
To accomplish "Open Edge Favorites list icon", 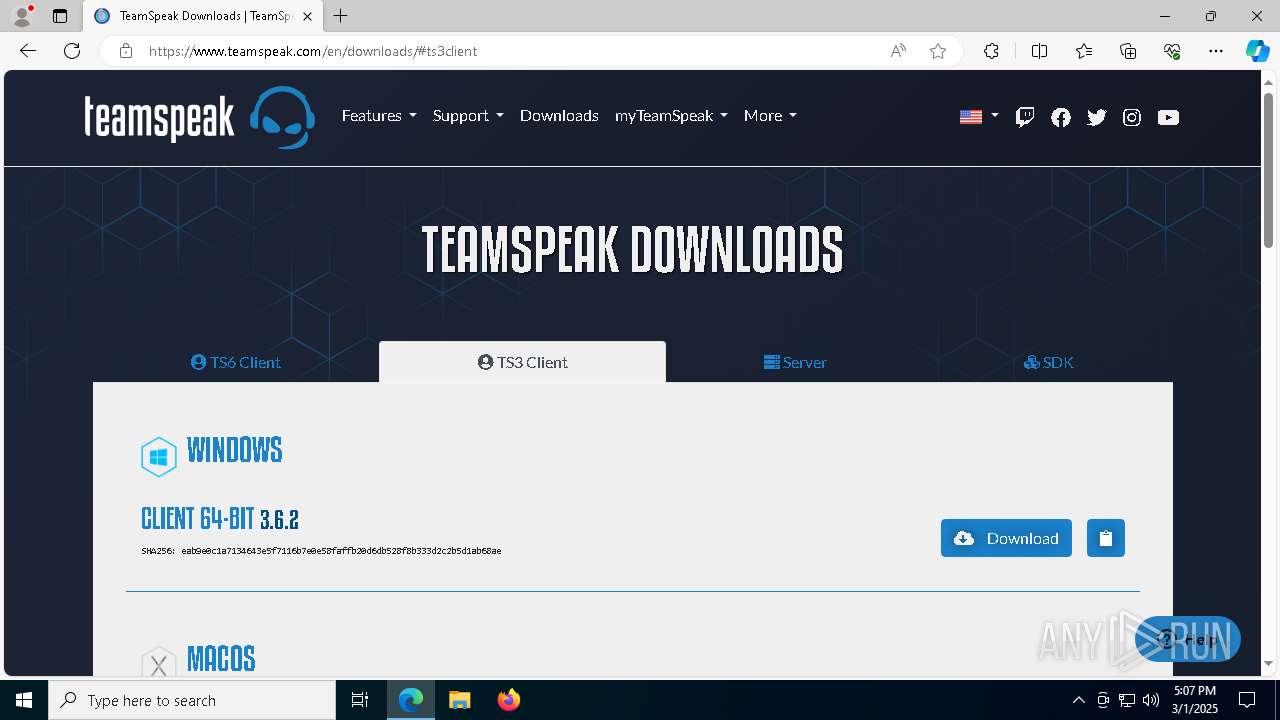I will click(x=1084, y=51).
